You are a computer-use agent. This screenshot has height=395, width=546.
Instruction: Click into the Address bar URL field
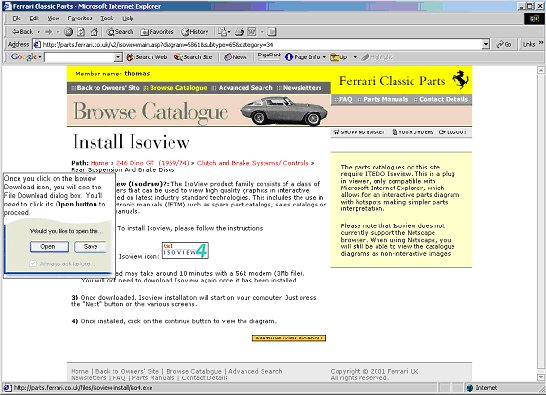click(x=258, y=44)
